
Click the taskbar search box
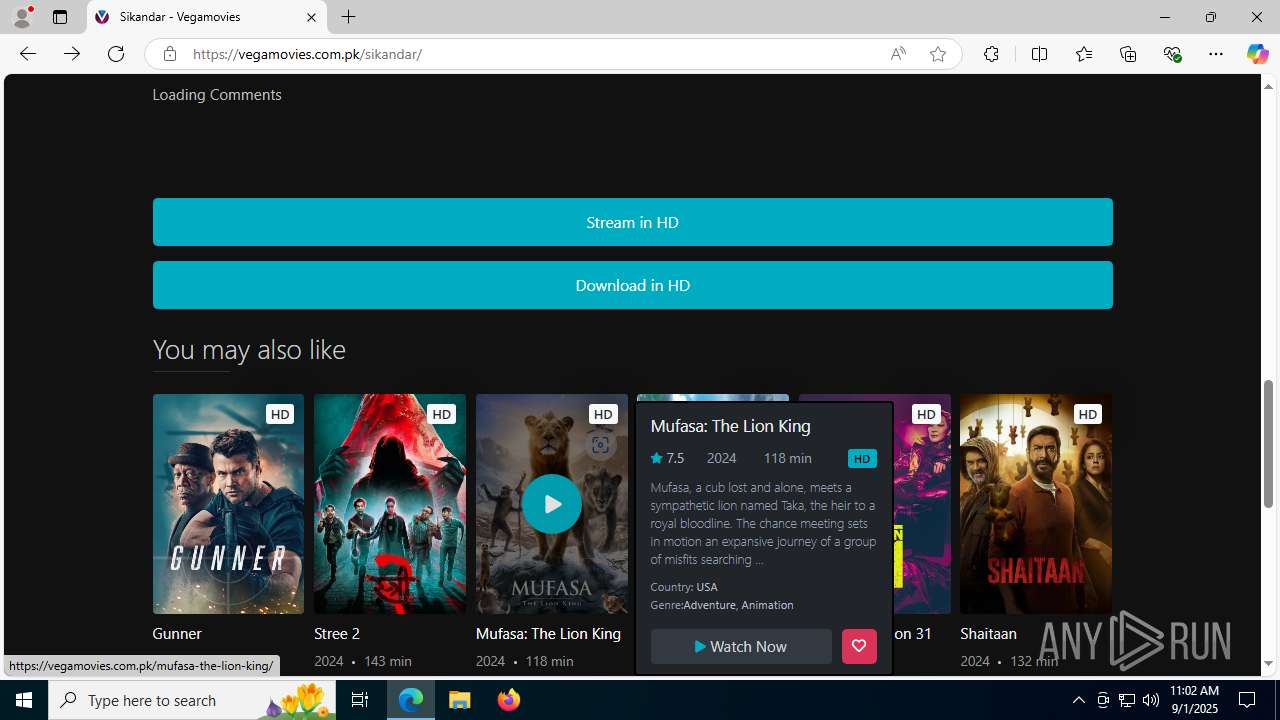pyautogui.click(x=193, y=700)
